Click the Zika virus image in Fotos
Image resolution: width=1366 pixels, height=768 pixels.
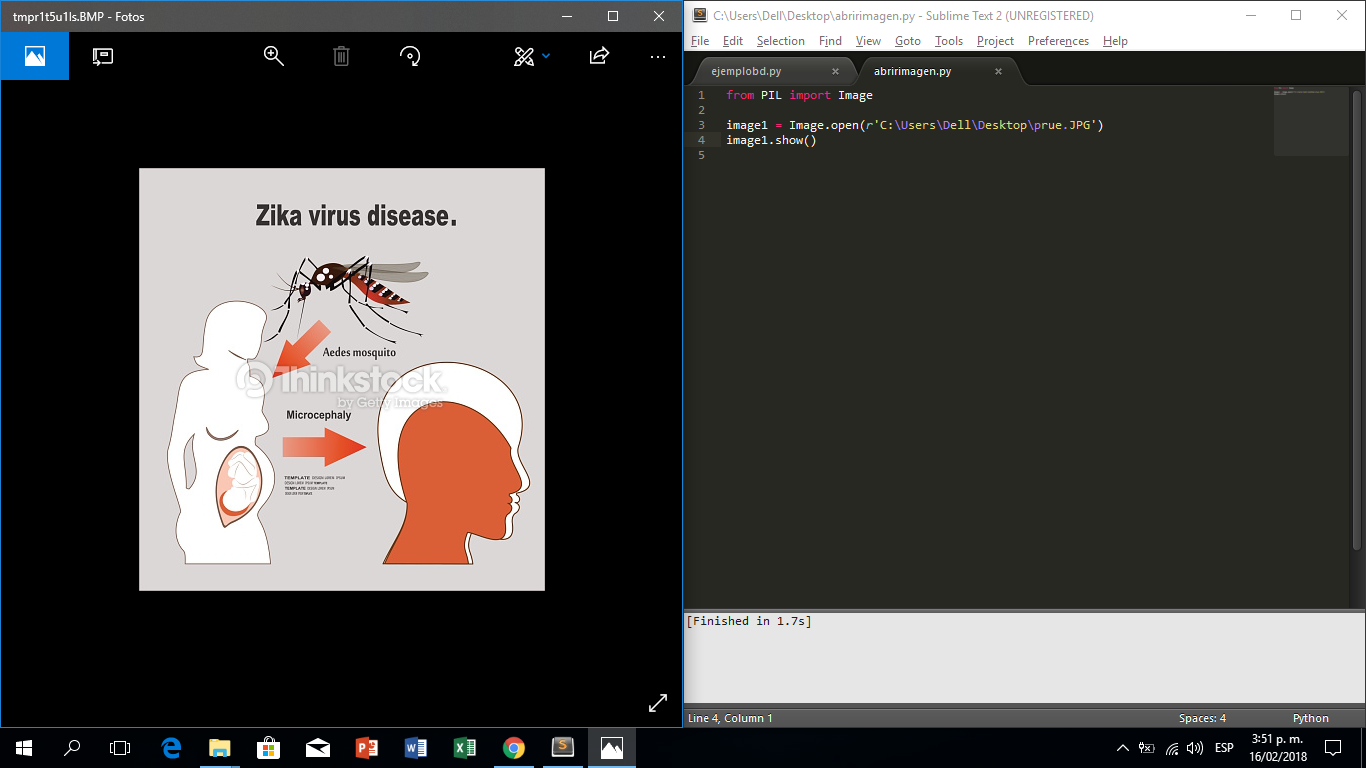pyautogui.click(x=342, y=379)
